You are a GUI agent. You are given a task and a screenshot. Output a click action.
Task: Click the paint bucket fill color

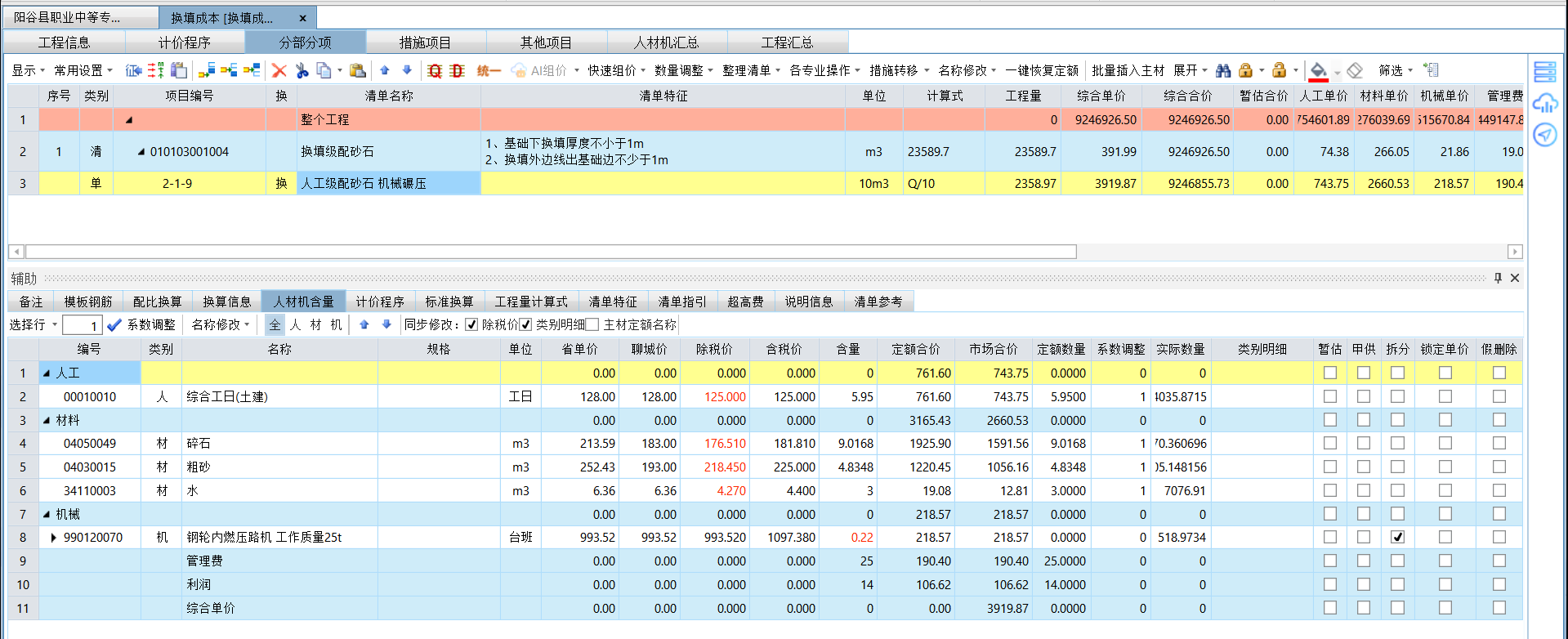point(1318,71)
